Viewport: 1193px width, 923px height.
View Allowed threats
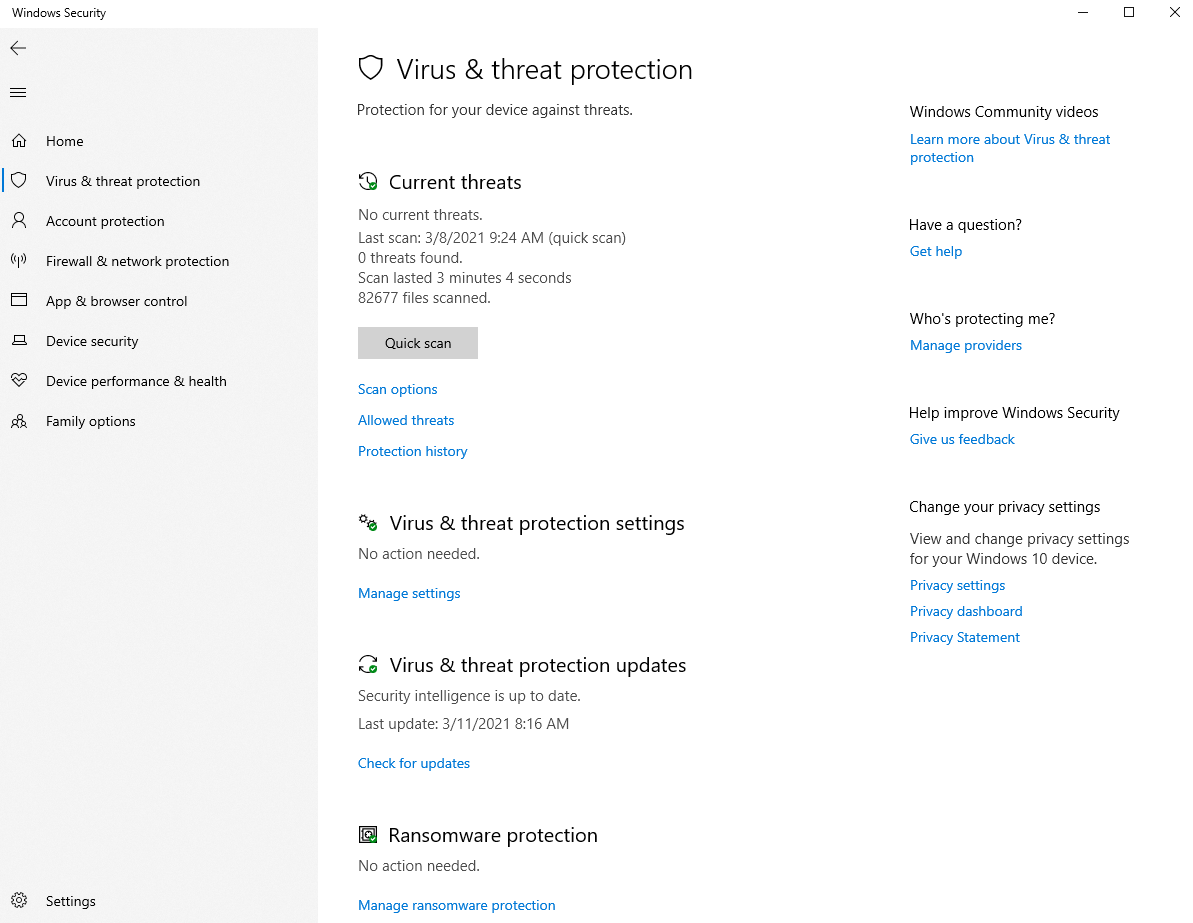(x=405, y=420)
